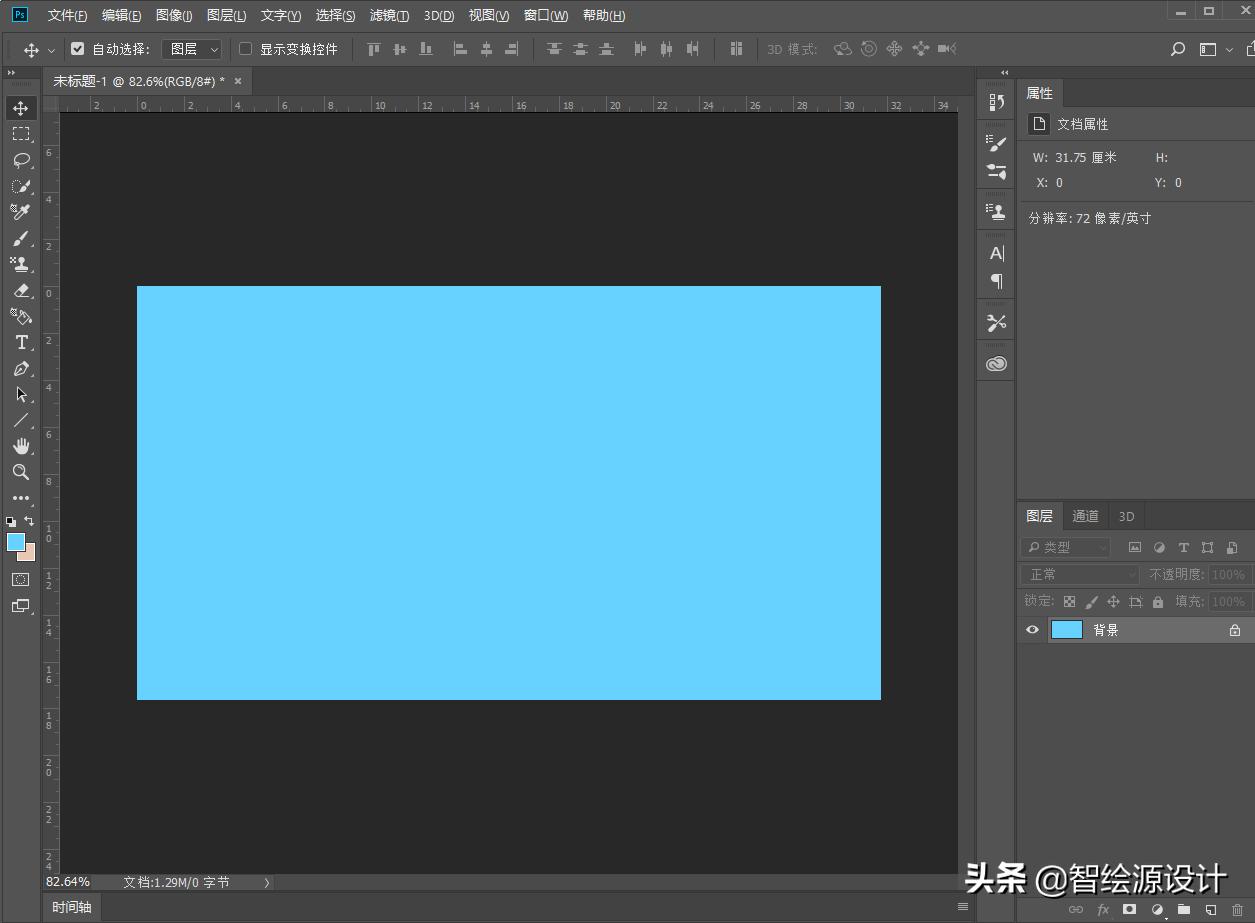Open the 图层 auto-select dropdown
Screen dimensions: 1255x923
(x=192, y=49)
